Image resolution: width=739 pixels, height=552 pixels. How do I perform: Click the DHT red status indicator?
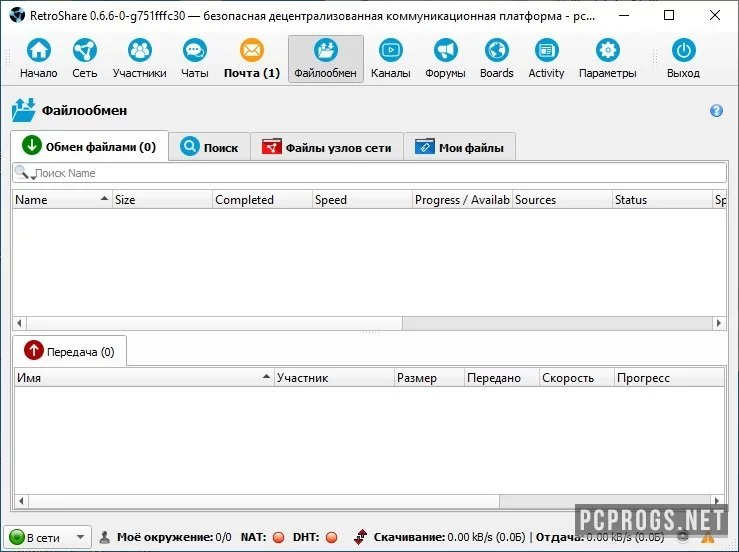coord(332,537)
